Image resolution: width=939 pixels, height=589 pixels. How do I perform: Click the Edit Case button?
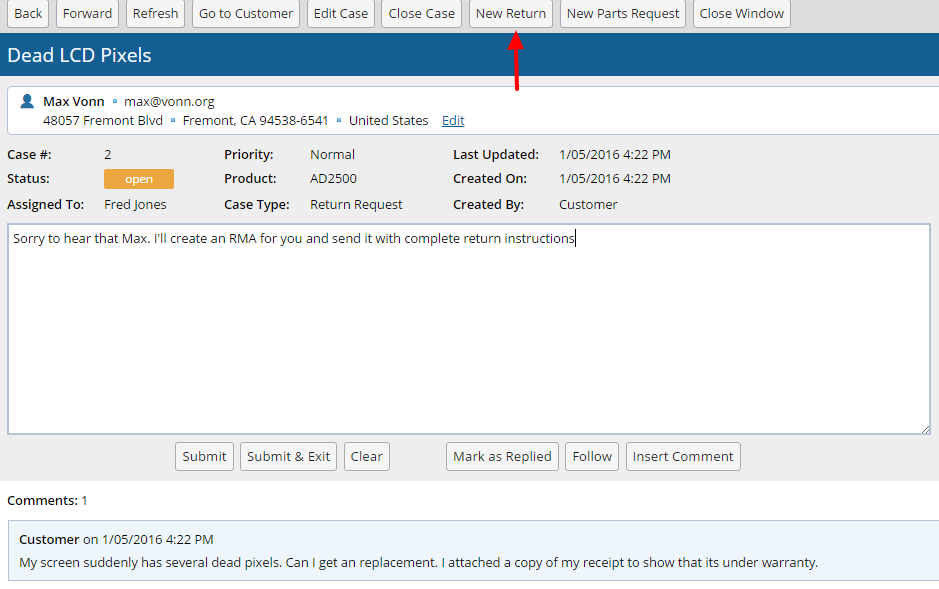click(340, 14)
